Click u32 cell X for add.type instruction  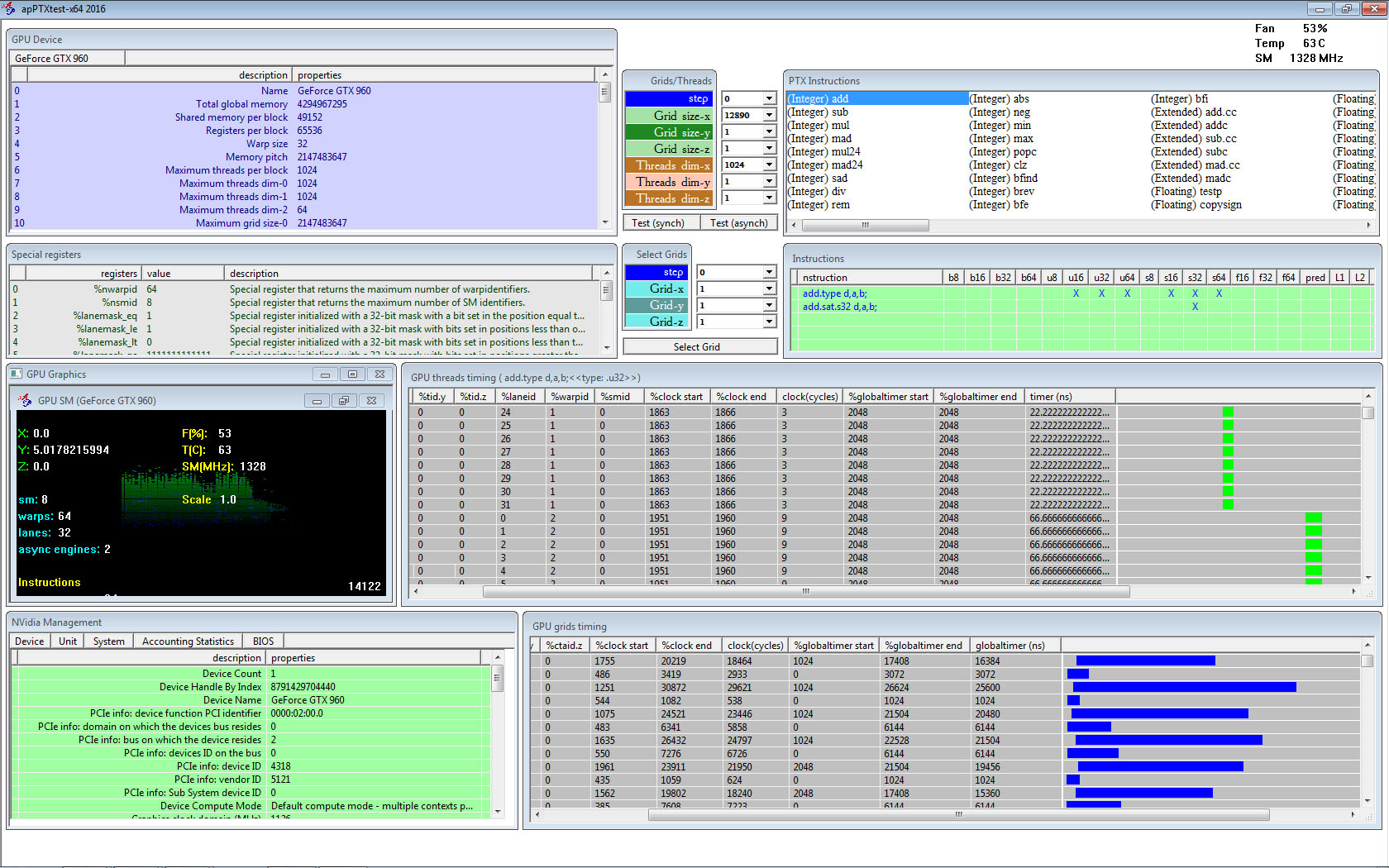pos(1101,293)
